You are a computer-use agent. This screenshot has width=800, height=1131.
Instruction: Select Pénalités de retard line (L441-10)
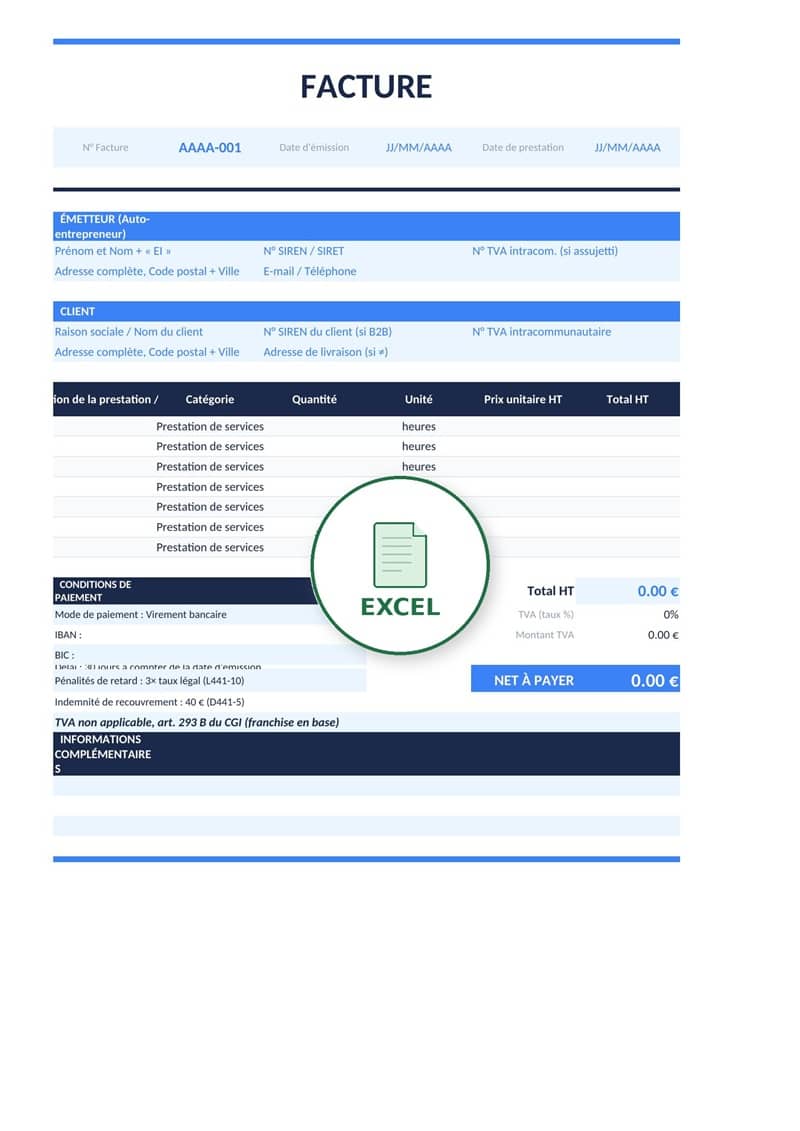pos(149,680)
